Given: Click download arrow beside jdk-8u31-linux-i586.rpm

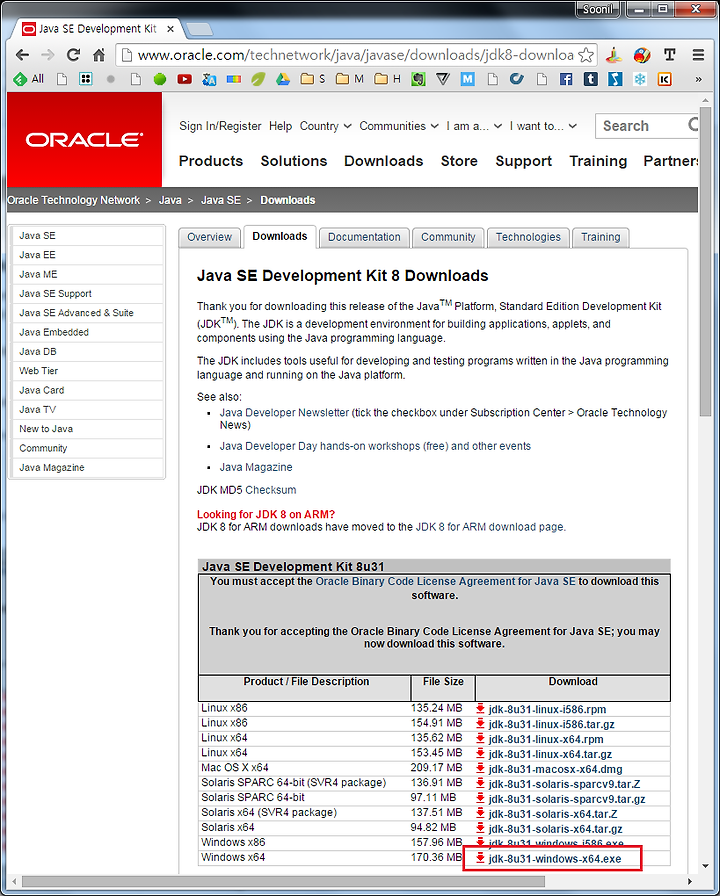Looking at the screenshot, I should click(x=480, y=709).
